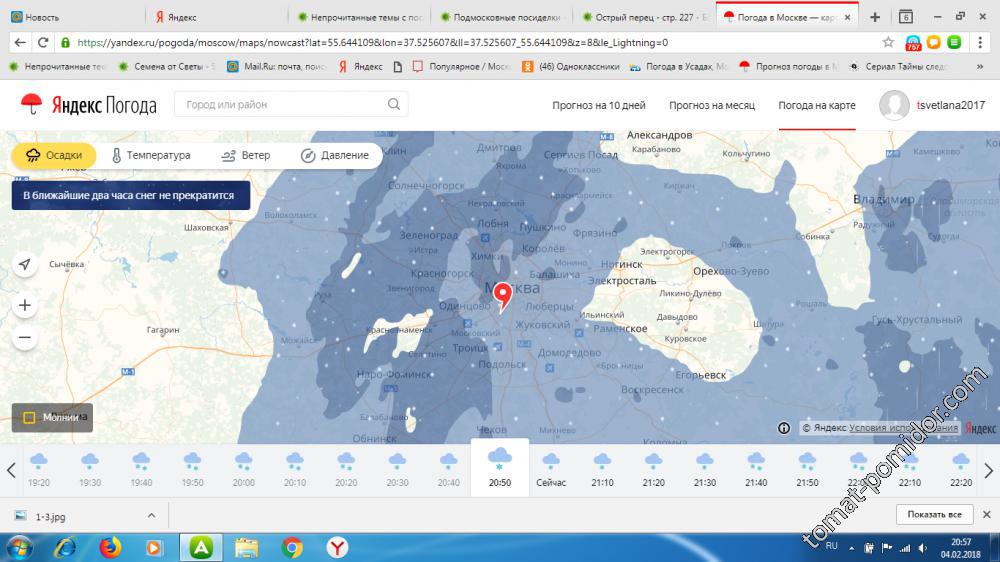Expand the 1-3.jpg download options
Screen dimensions: 1000x562
[x=151, y=515]
